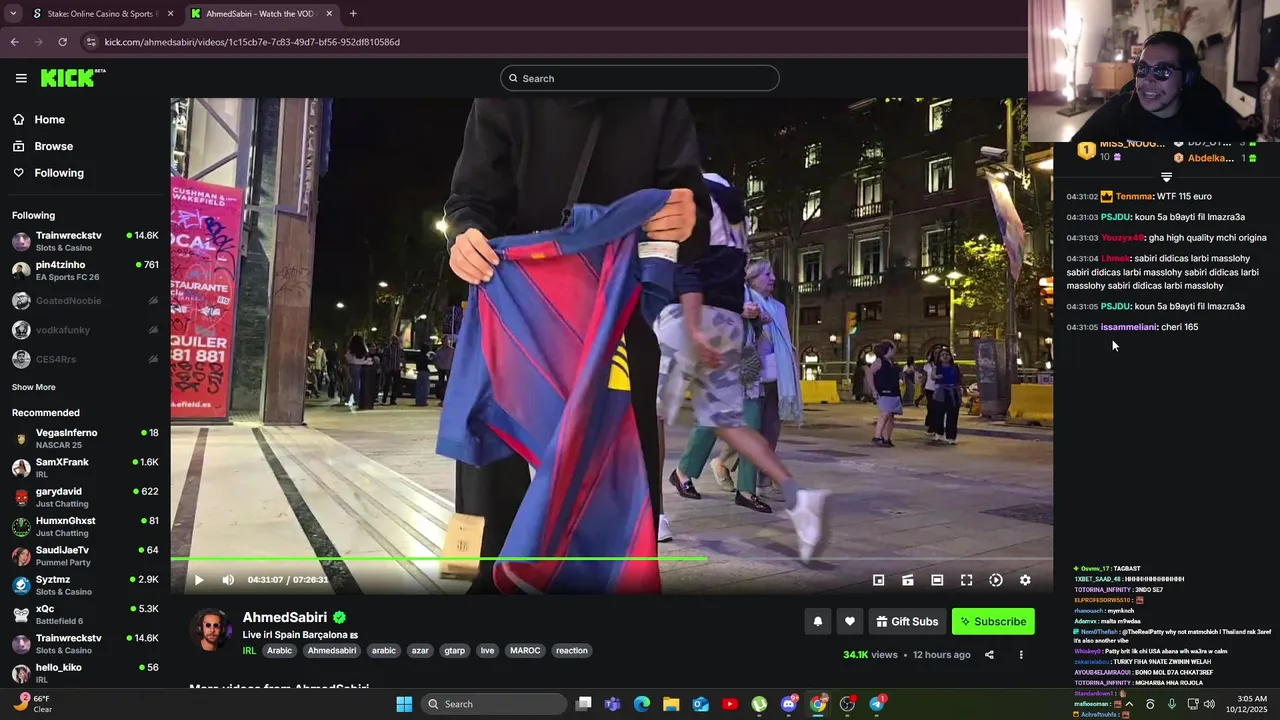Screen dimensions: 1280x720
Task: Open recommended channel SaudiJaeTv
Action: [x=85, y=555]
